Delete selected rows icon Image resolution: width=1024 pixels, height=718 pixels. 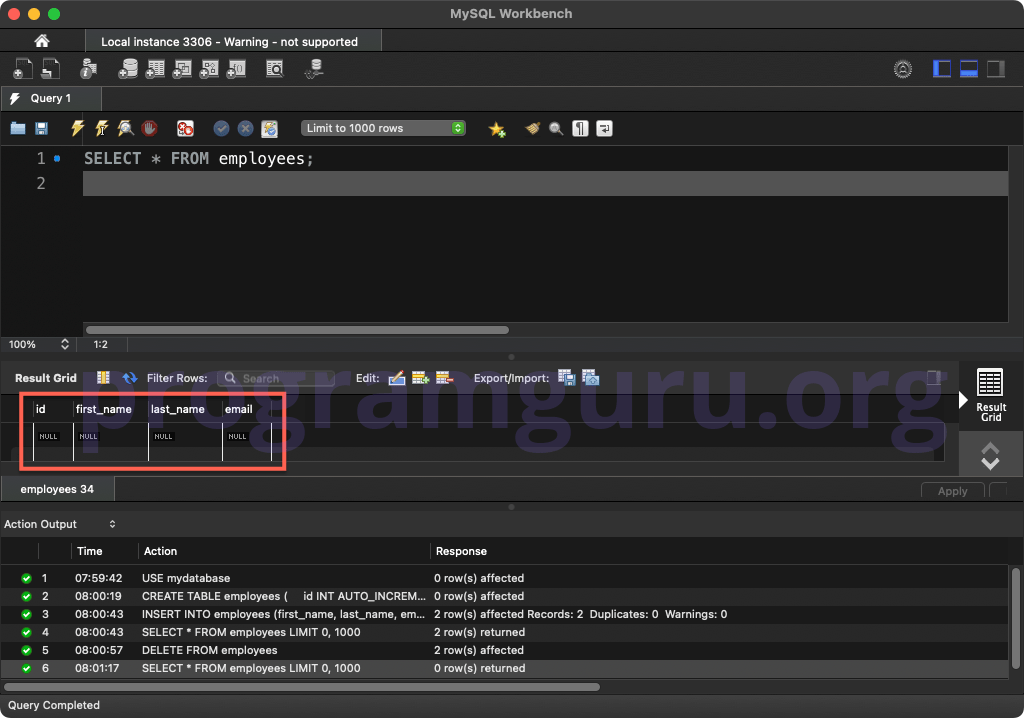[x=445, y=378]
